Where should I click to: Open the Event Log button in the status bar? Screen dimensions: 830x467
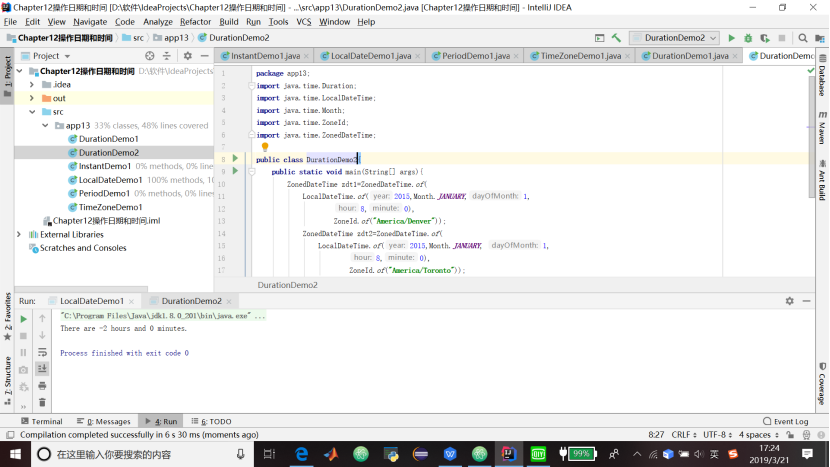[784, 422]
